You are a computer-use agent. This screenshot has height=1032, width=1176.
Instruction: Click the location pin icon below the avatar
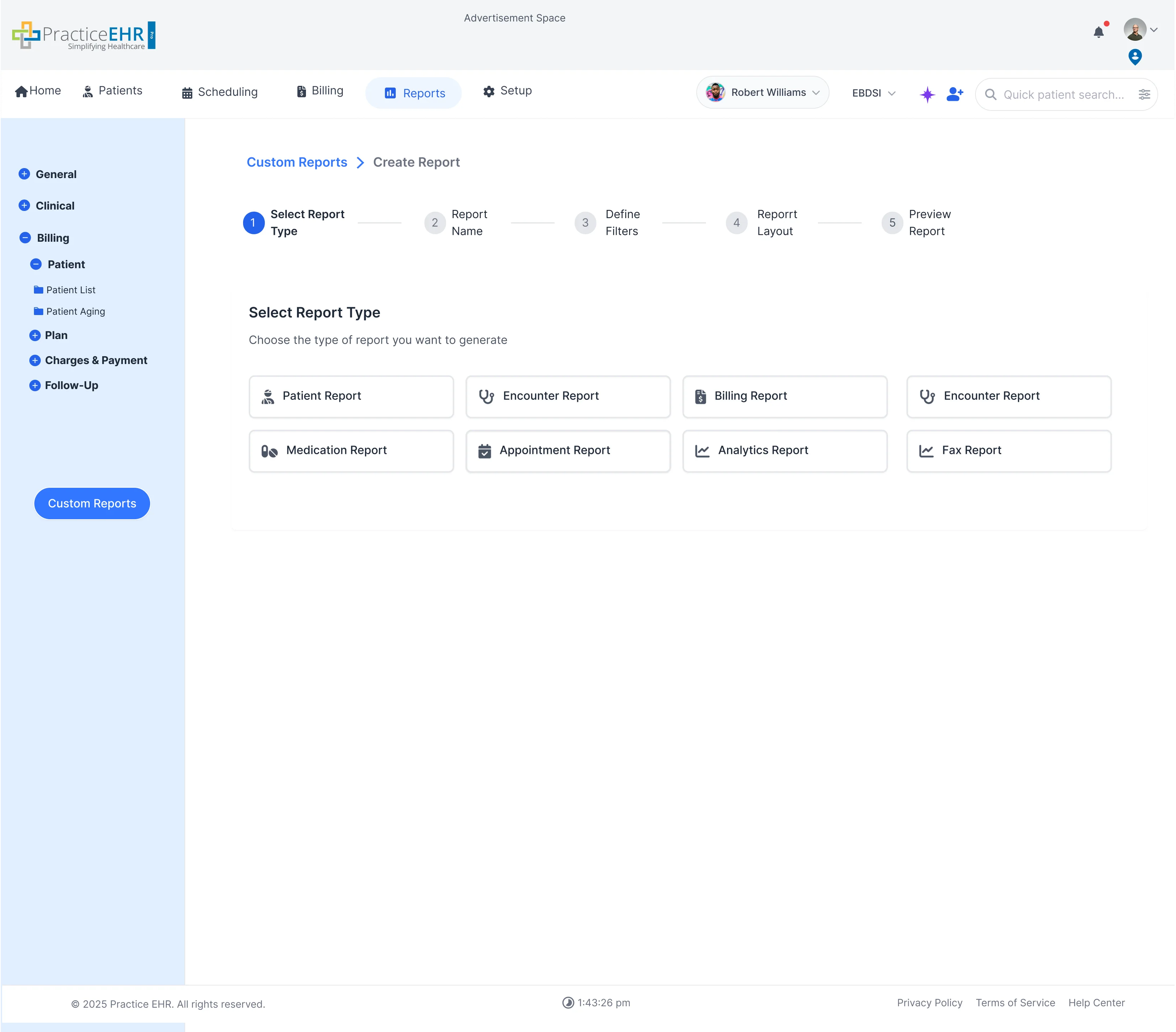1135,57
